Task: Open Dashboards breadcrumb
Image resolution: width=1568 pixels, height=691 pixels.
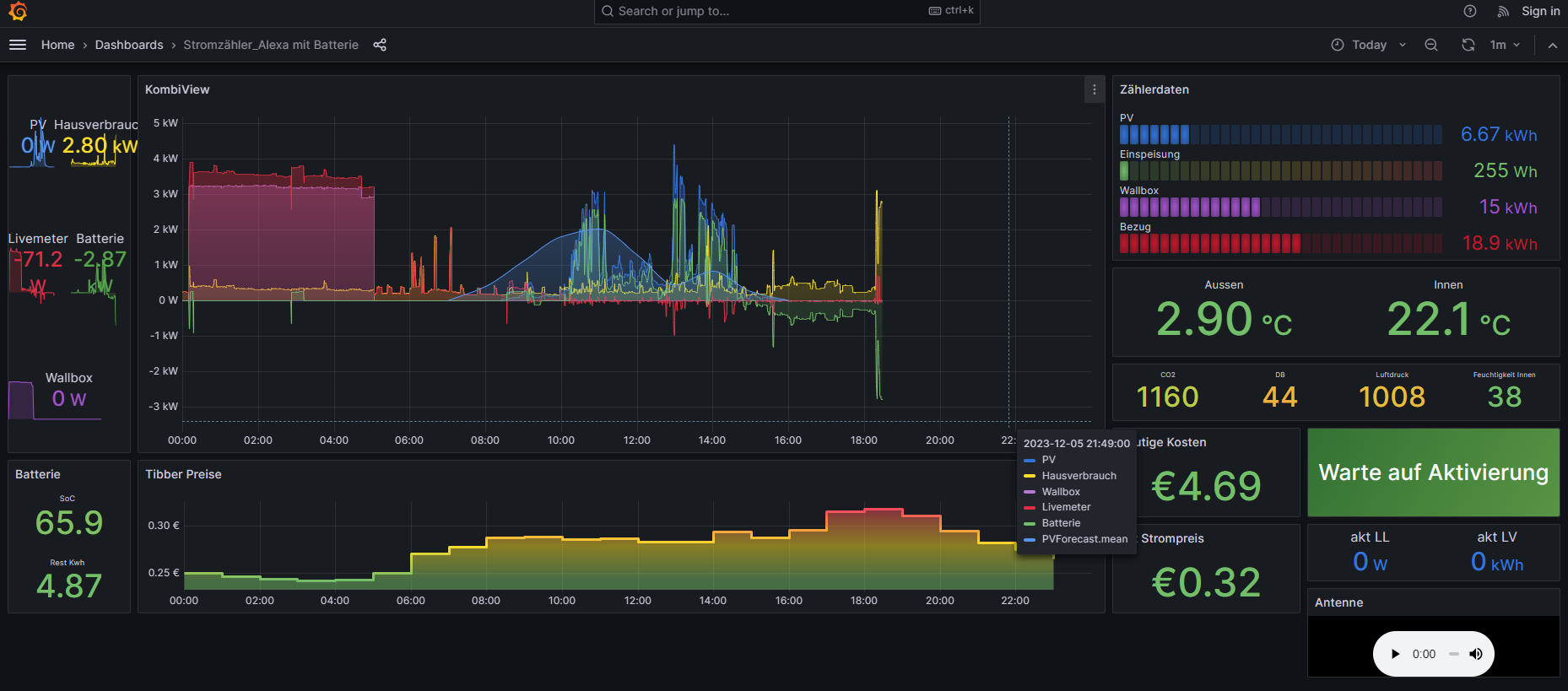Action: [129, 45]
